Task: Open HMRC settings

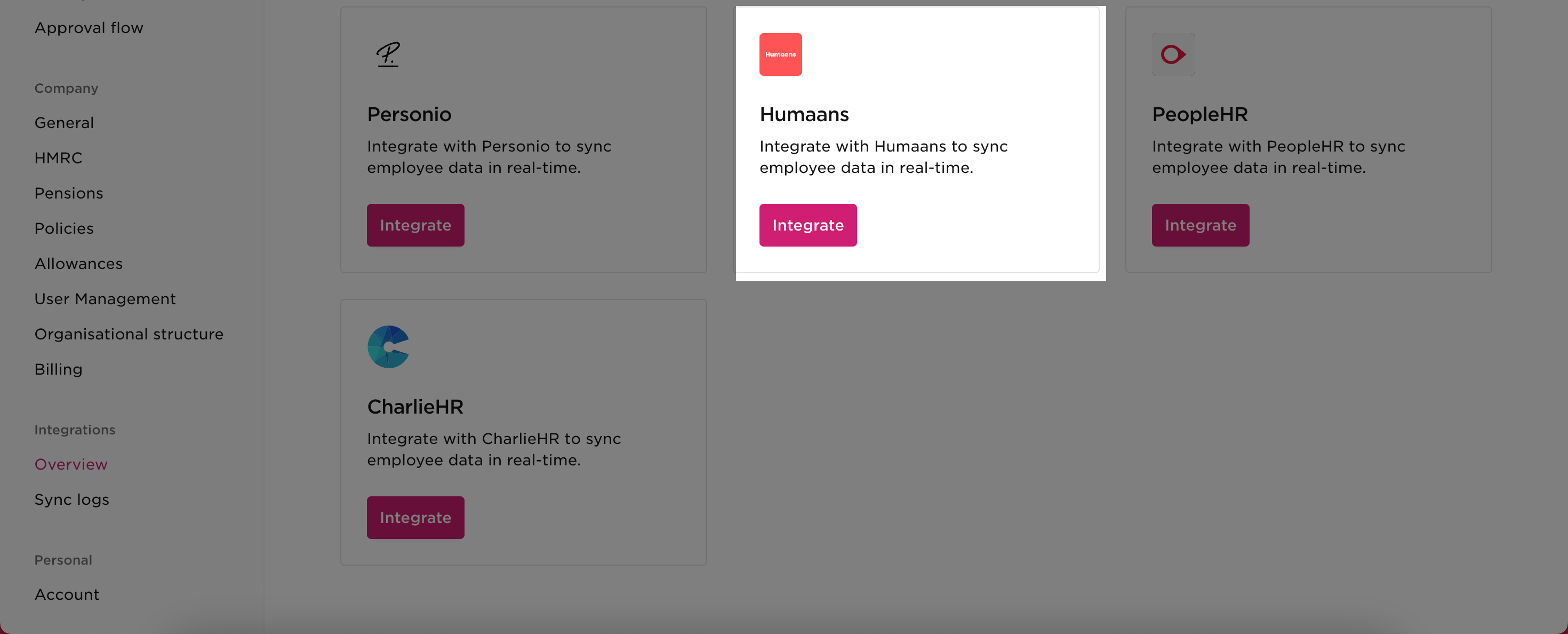Action: click(59, 158)
